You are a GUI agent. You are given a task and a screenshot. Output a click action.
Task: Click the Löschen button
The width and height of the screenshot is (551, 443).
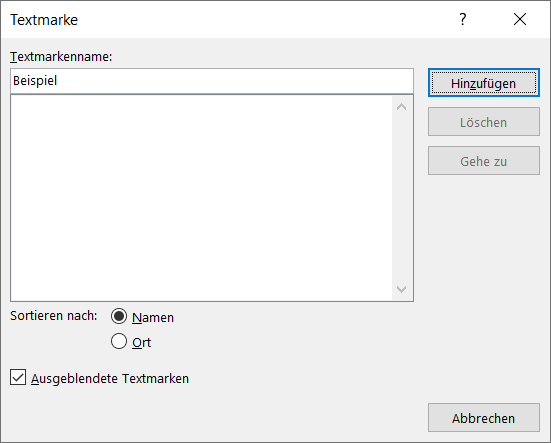(484, 122)
